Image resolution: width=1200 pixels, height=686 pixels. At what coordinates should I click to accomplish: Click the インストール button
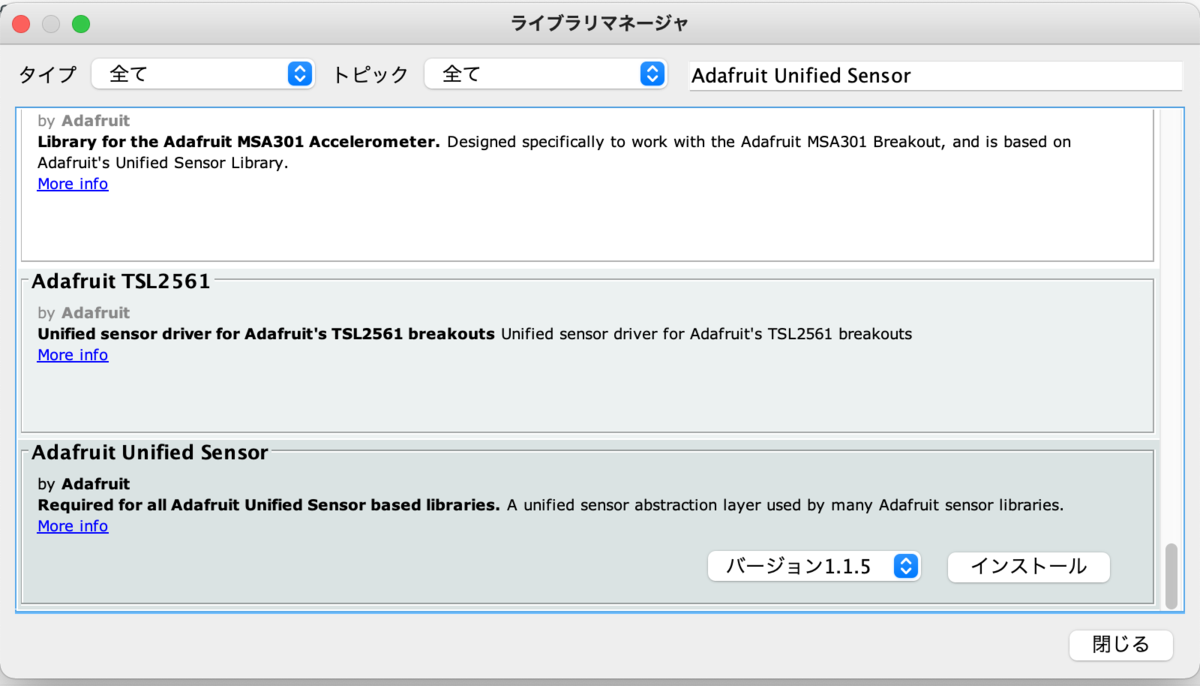click(1029, 566)
